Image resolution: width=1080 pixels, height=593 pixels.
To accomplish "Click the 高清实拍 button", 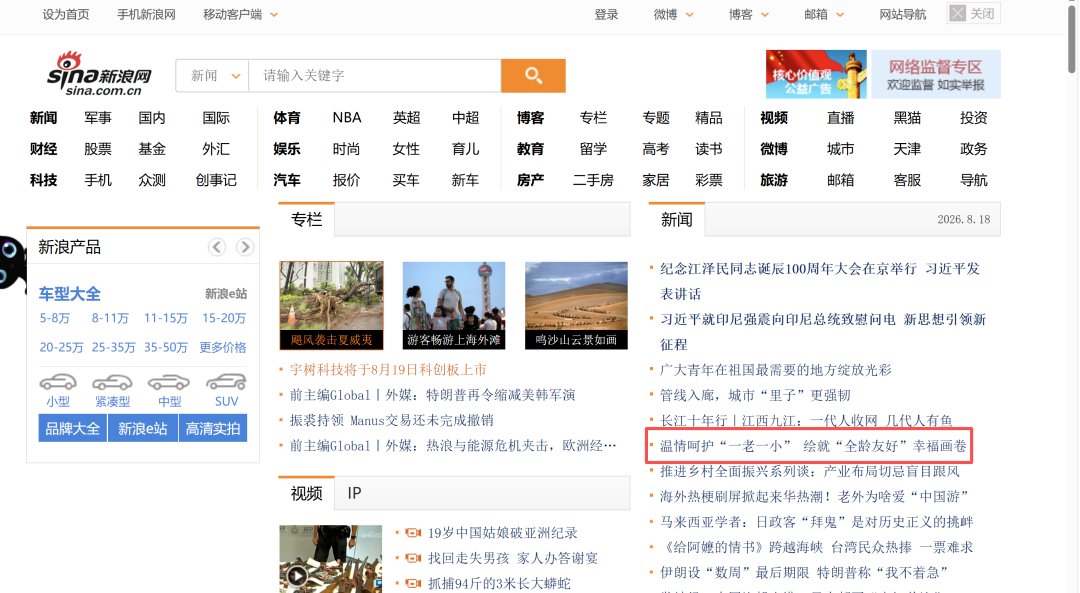I will (213, 428).
